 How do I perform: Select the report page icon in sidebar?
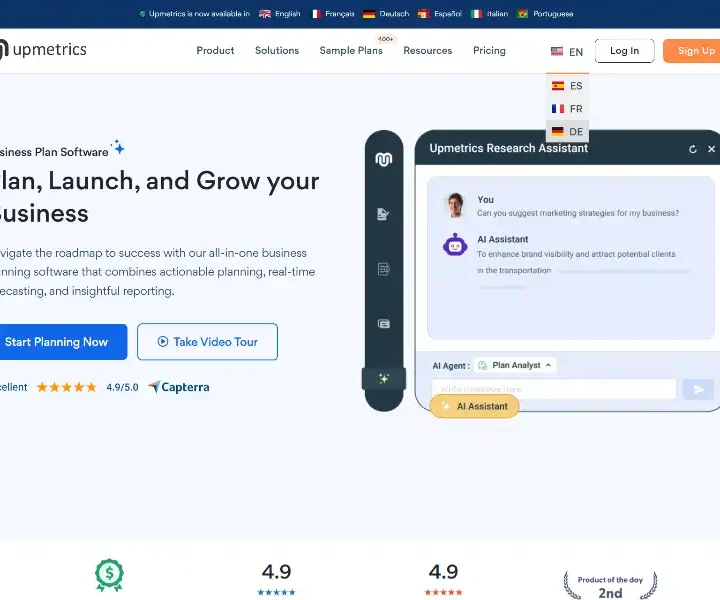click(383, 269)
